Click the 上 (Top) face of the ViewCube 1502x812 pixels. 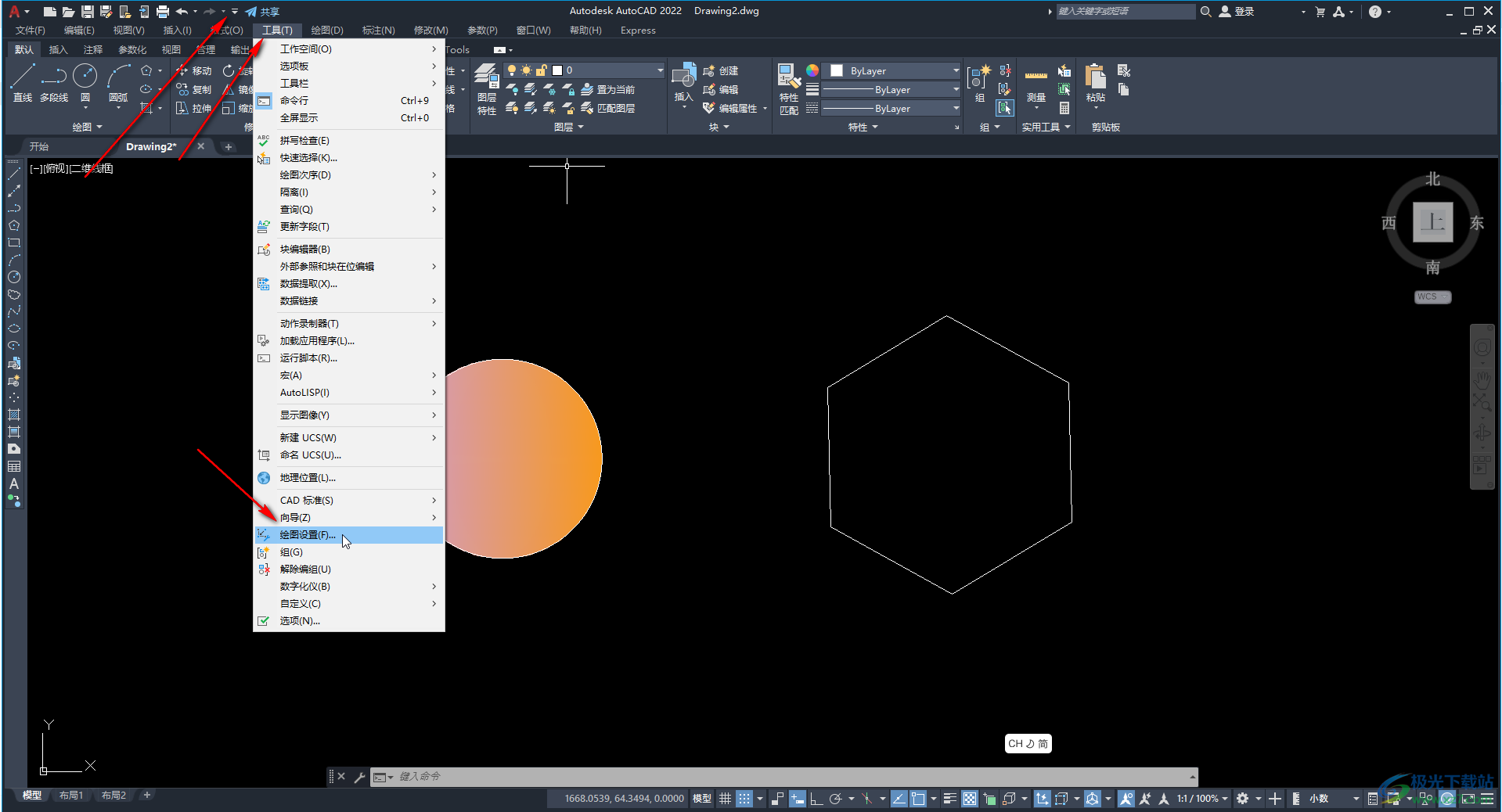click(1432, 222)
